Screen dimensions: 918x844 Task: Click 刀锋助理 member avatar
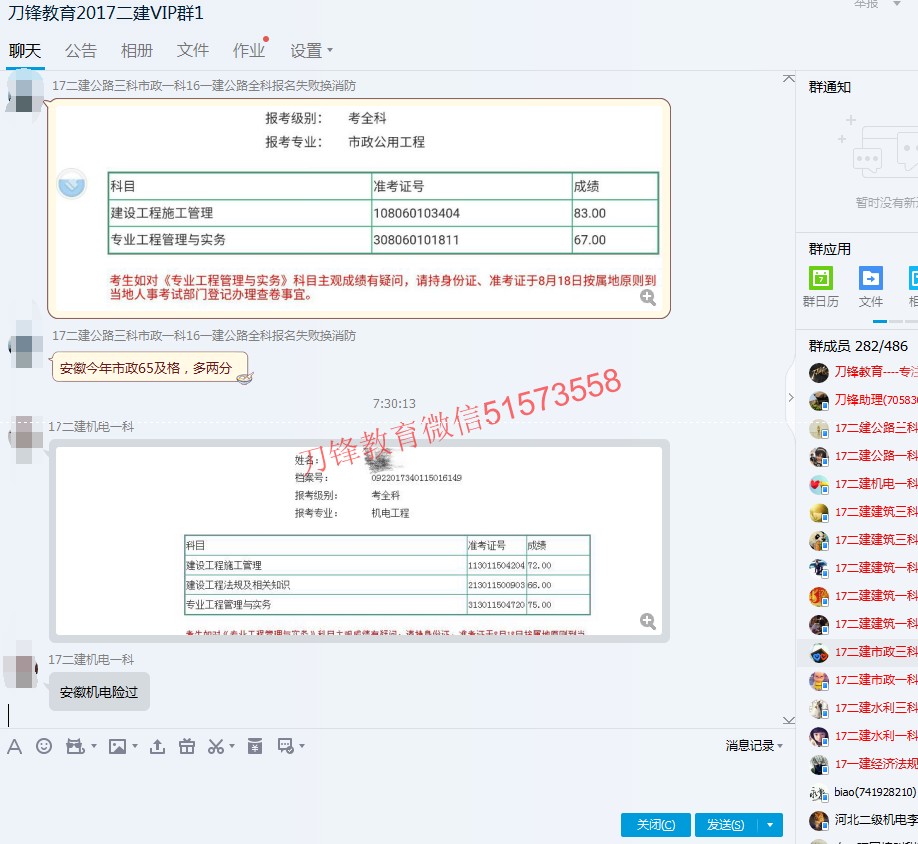tap(818, 400)
